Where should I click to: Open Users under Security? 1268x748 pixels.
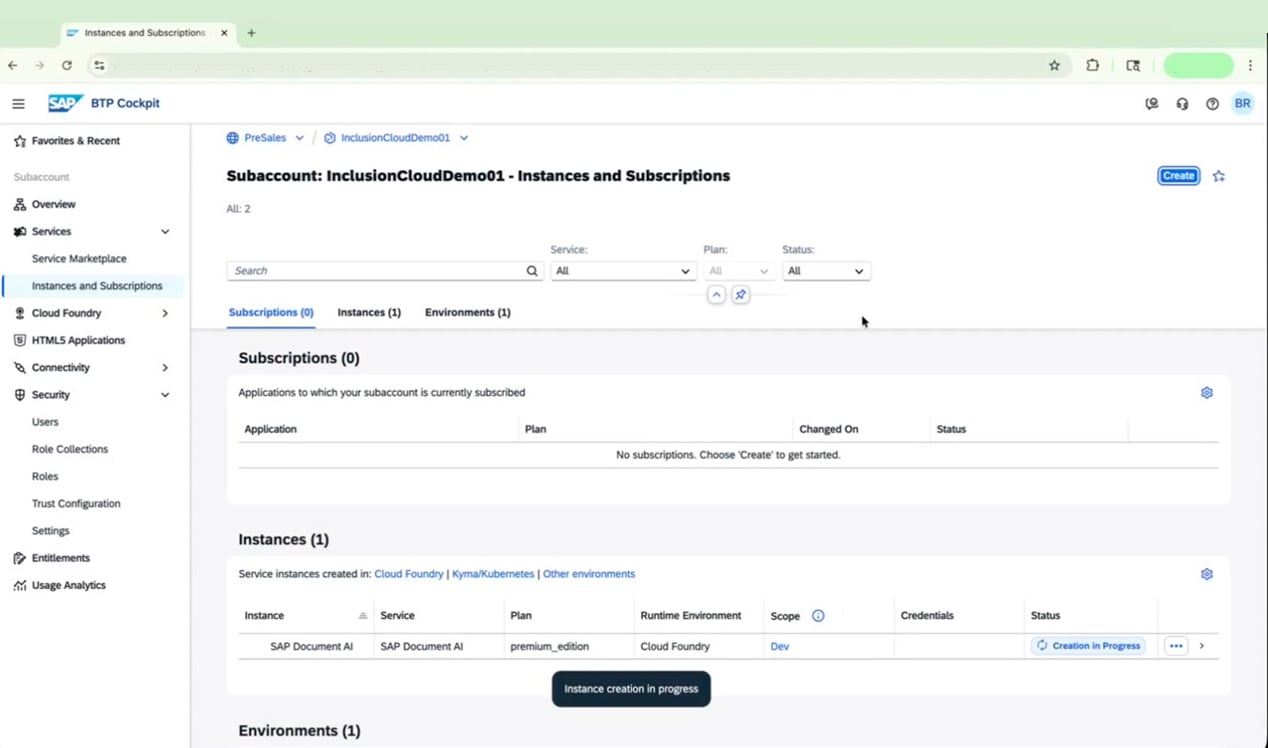(45, 422)
